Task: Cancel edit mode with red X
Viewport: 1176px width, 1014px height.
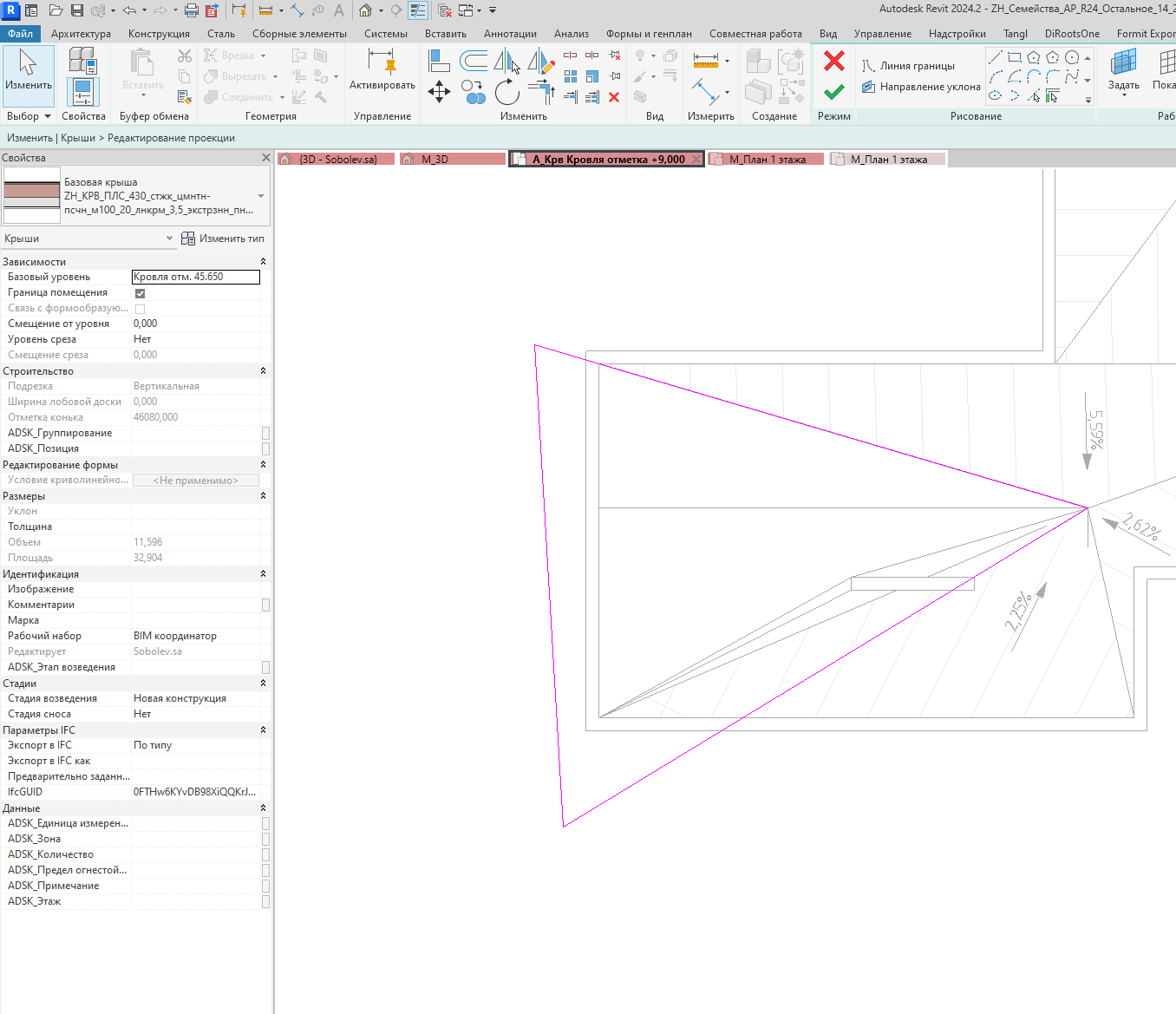Action: (x=834, y=61)
